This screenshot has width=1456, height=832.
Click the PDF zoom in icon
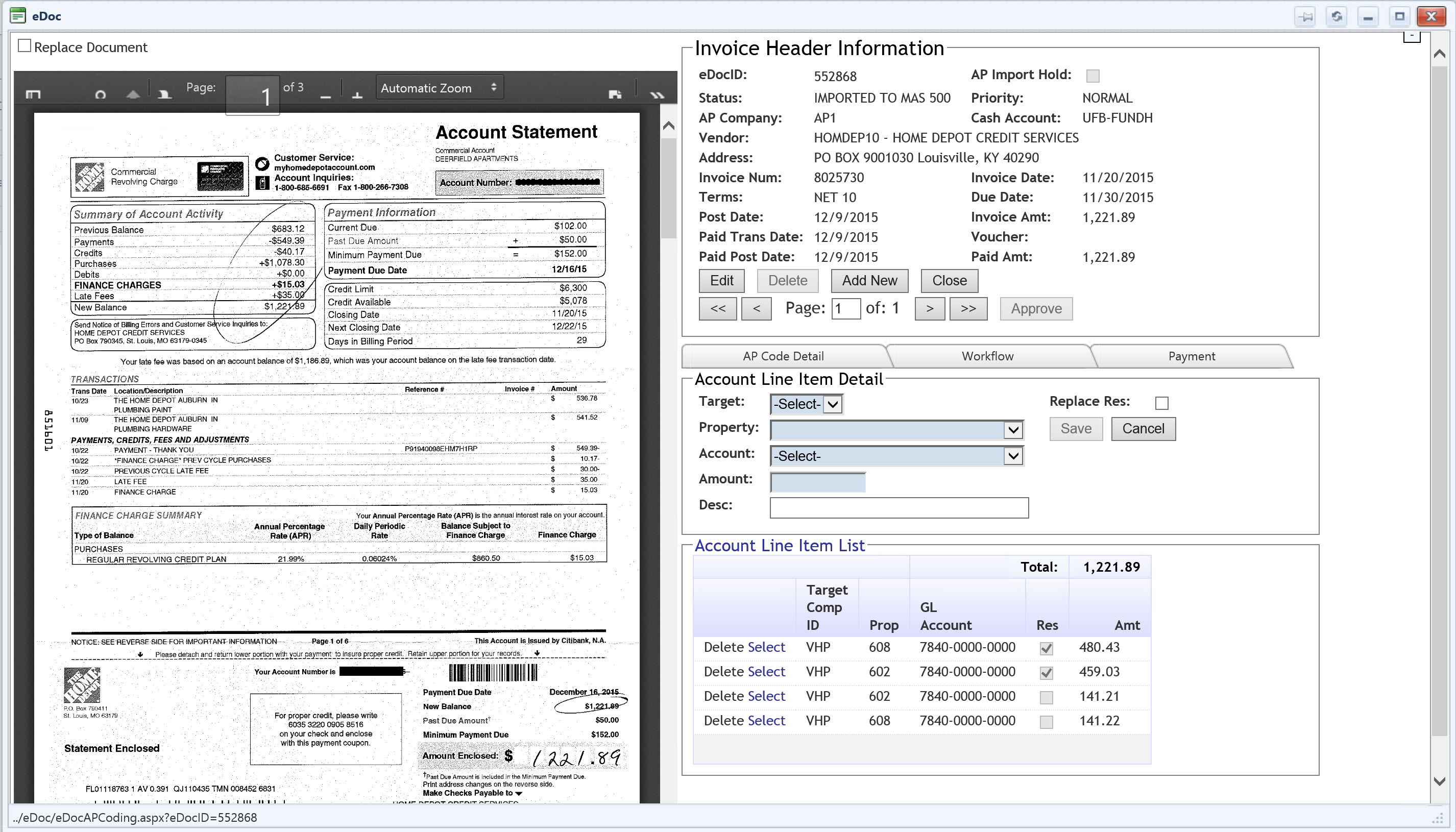357,96
